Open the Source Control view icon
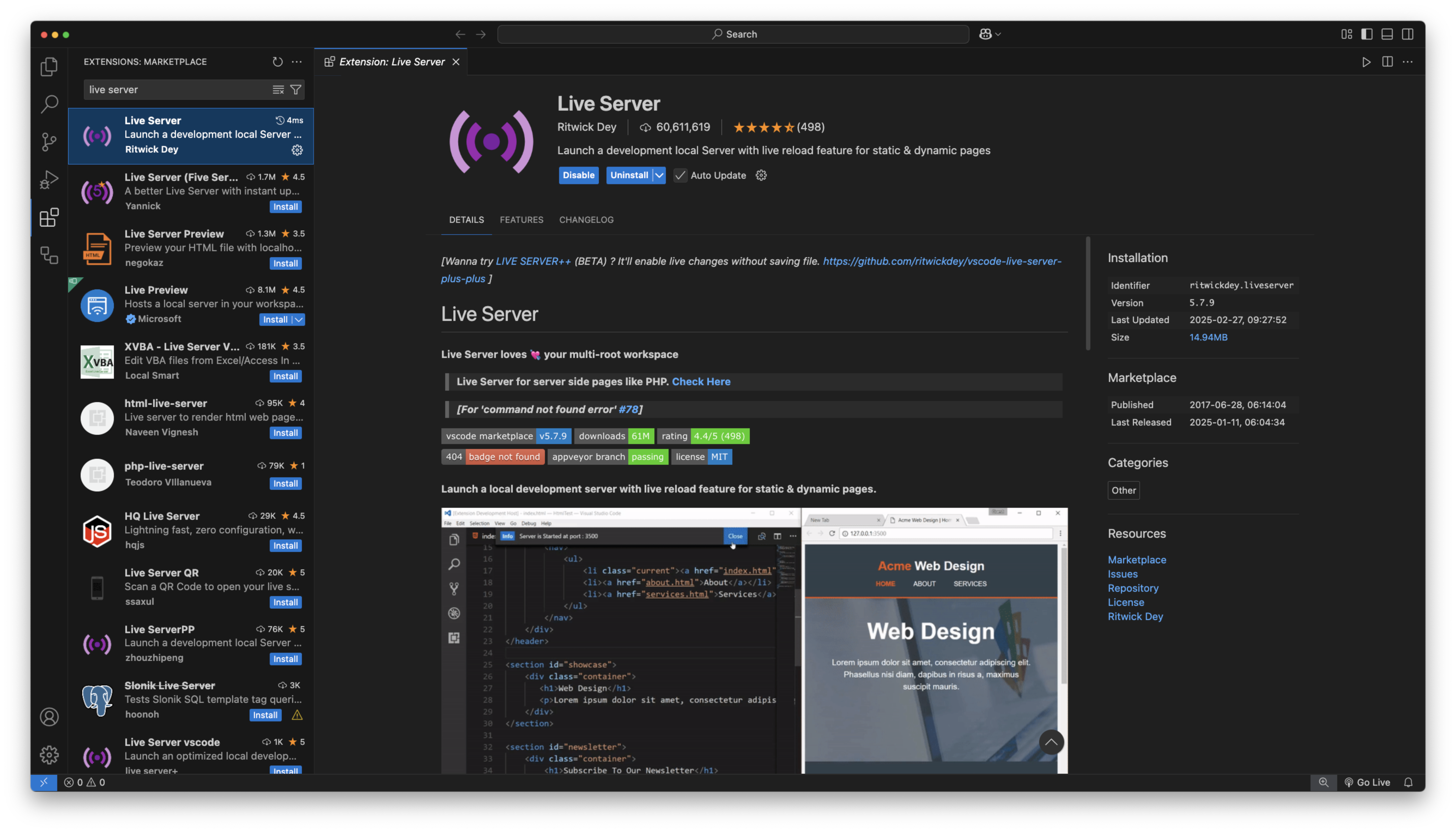Screen dimensions: 1456x832 (49, 142)
